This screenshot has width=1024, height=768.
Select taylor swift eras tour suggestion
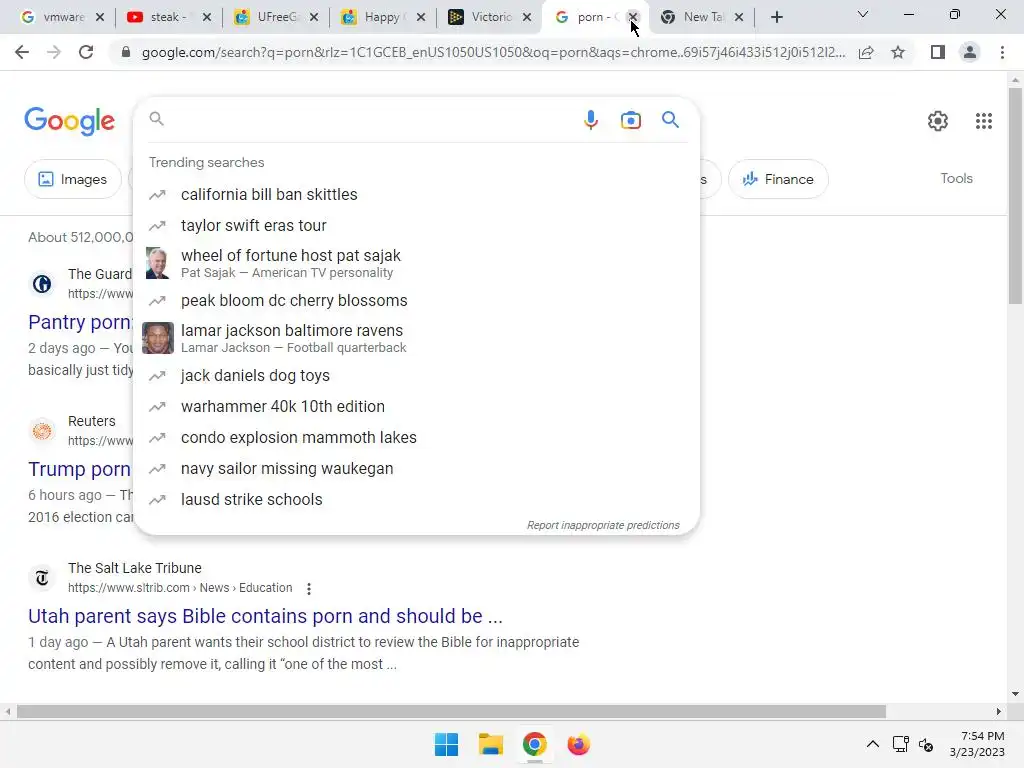417,225
